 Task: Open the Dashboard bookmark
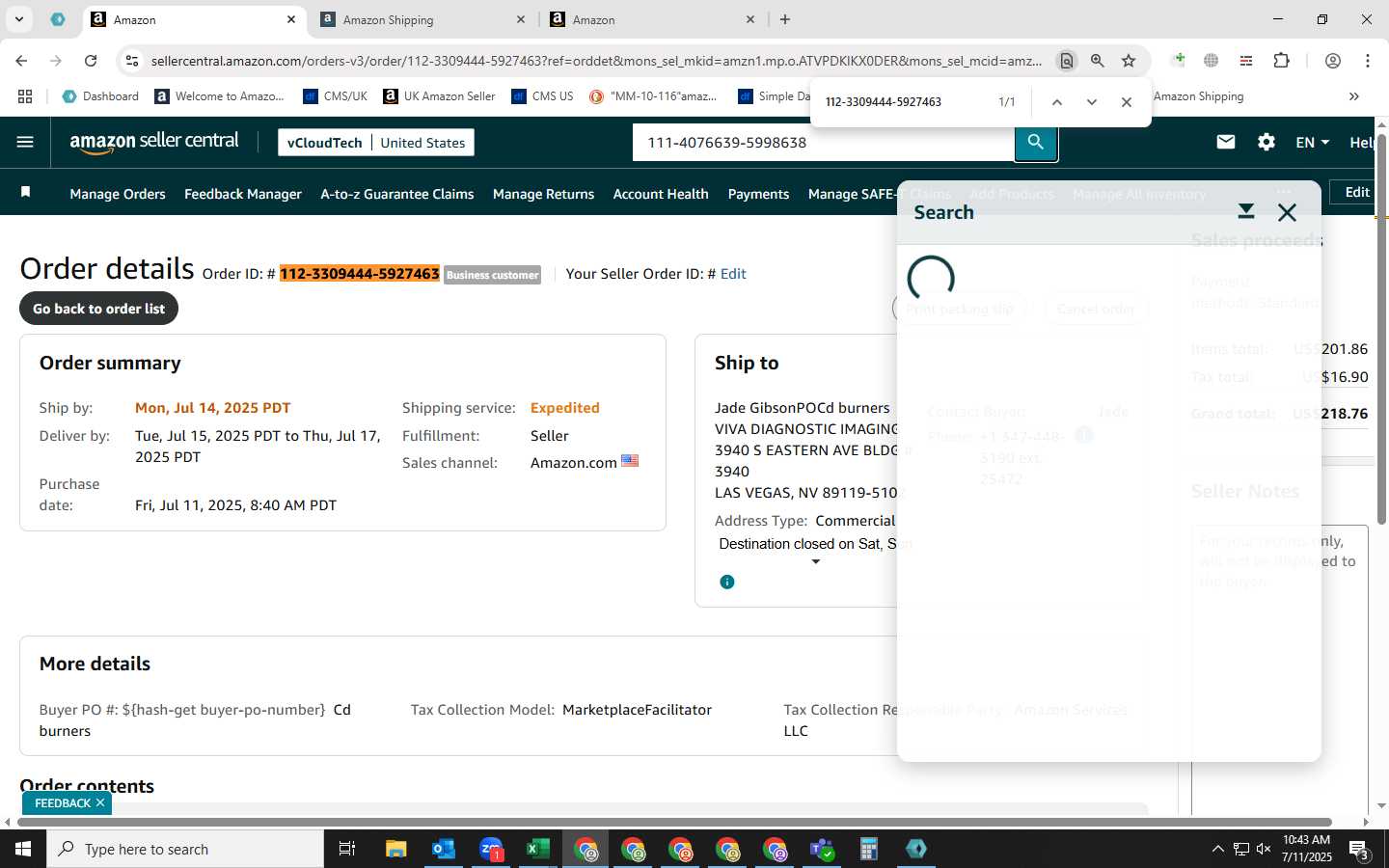pos(100,96)
